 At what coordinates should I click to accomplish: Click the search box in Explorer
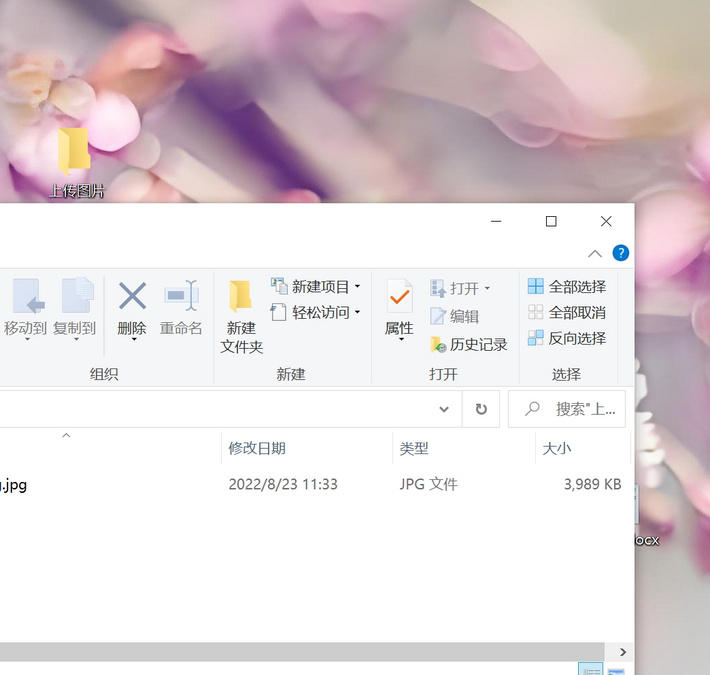click(568, 409)
